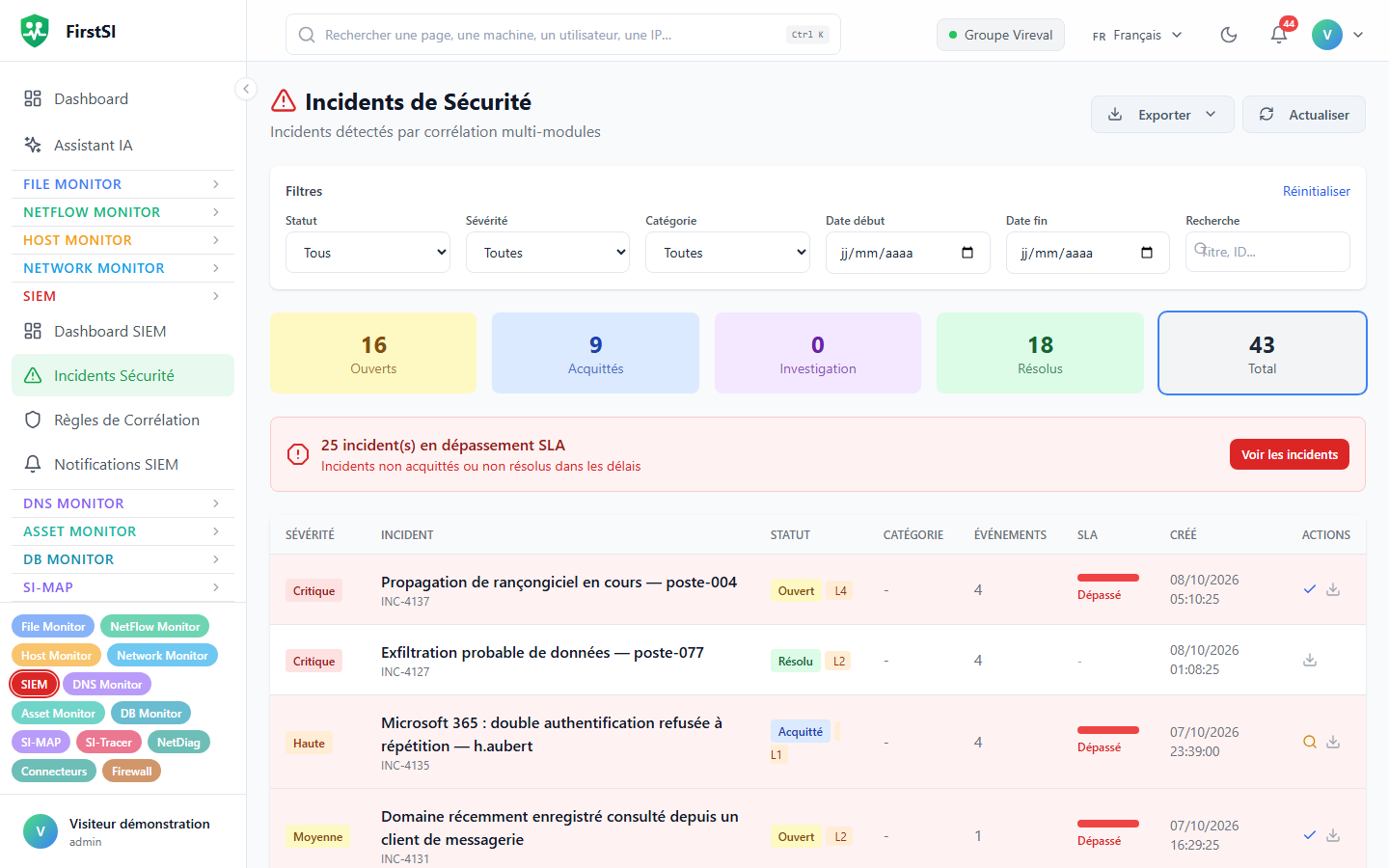Download incident INC-4131 report
This screenshot has width=1389, height=868.
click(x=1333, y=835)
